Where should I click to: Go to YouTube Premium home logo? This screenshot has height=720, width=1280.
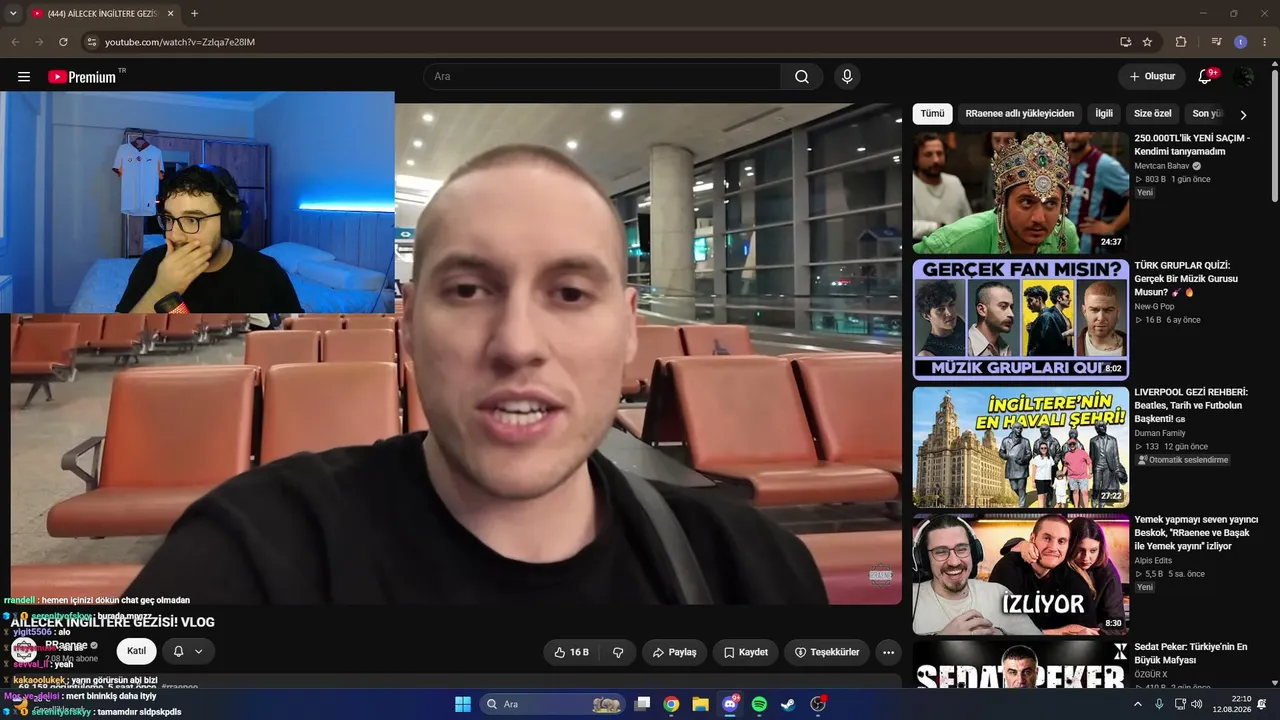point(82,77)
